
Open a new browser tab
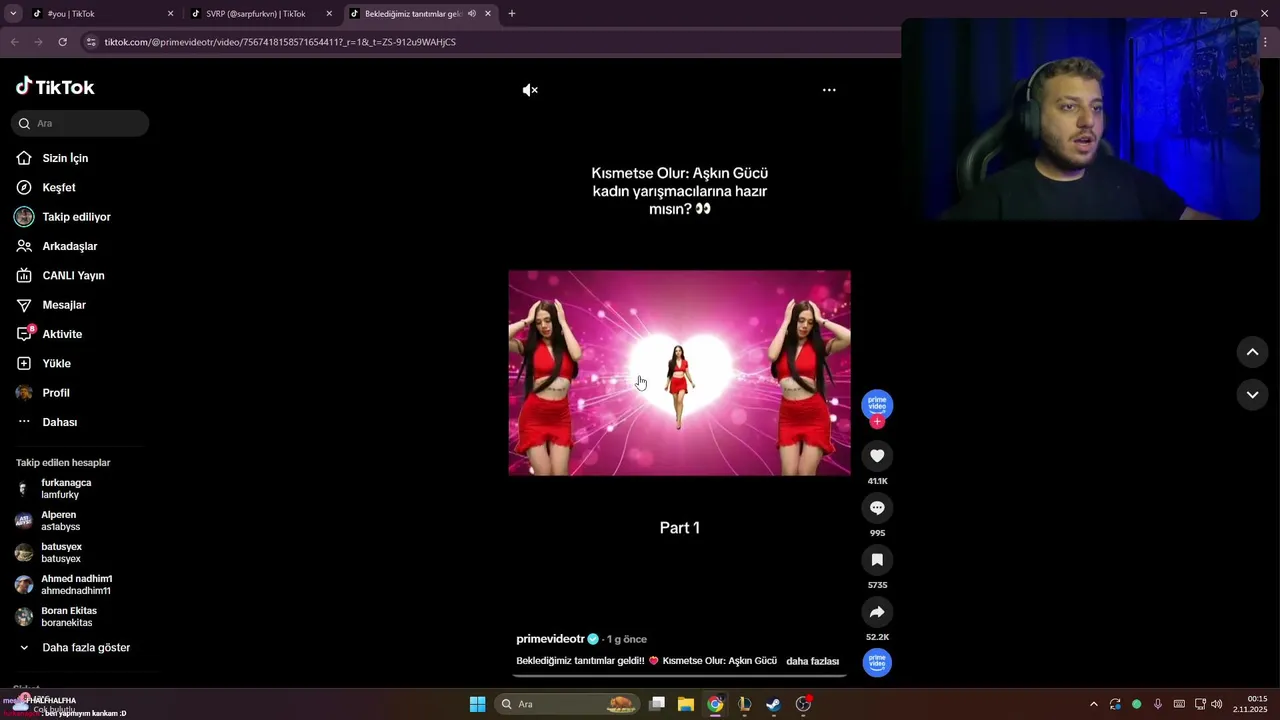pyautogui.click(x=512, y=14)
